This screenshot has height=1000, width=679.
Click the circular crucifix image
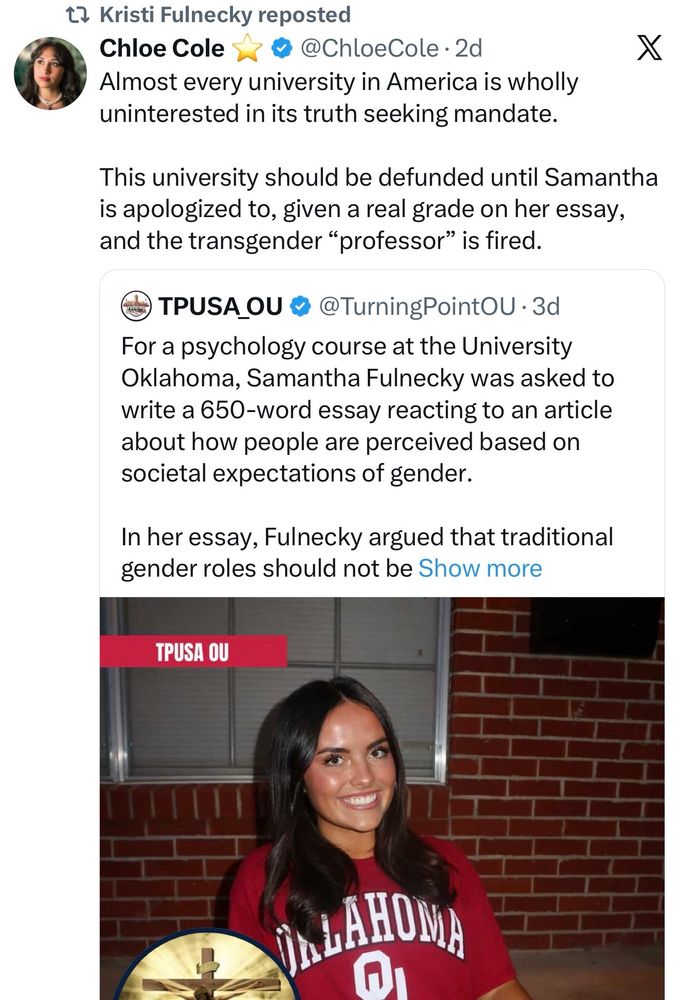tap(205, 968)
